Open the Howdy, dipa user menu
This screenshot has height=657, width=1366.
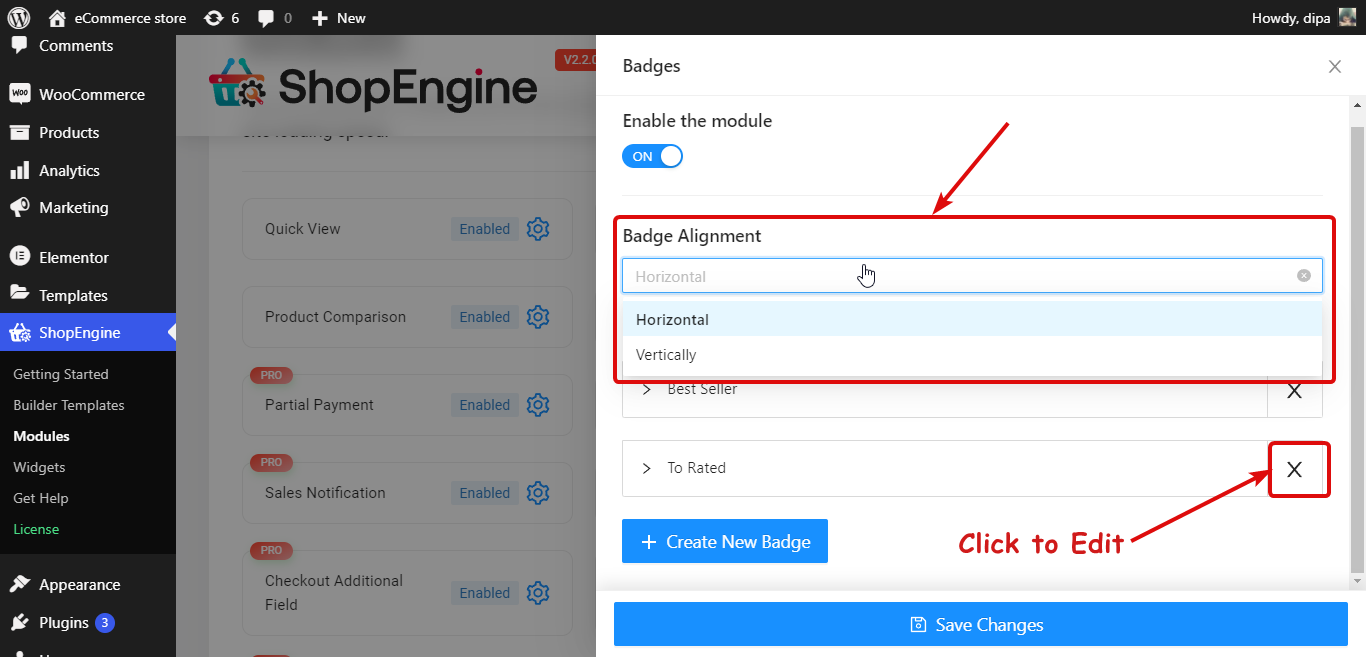(x=1303, y=18)
